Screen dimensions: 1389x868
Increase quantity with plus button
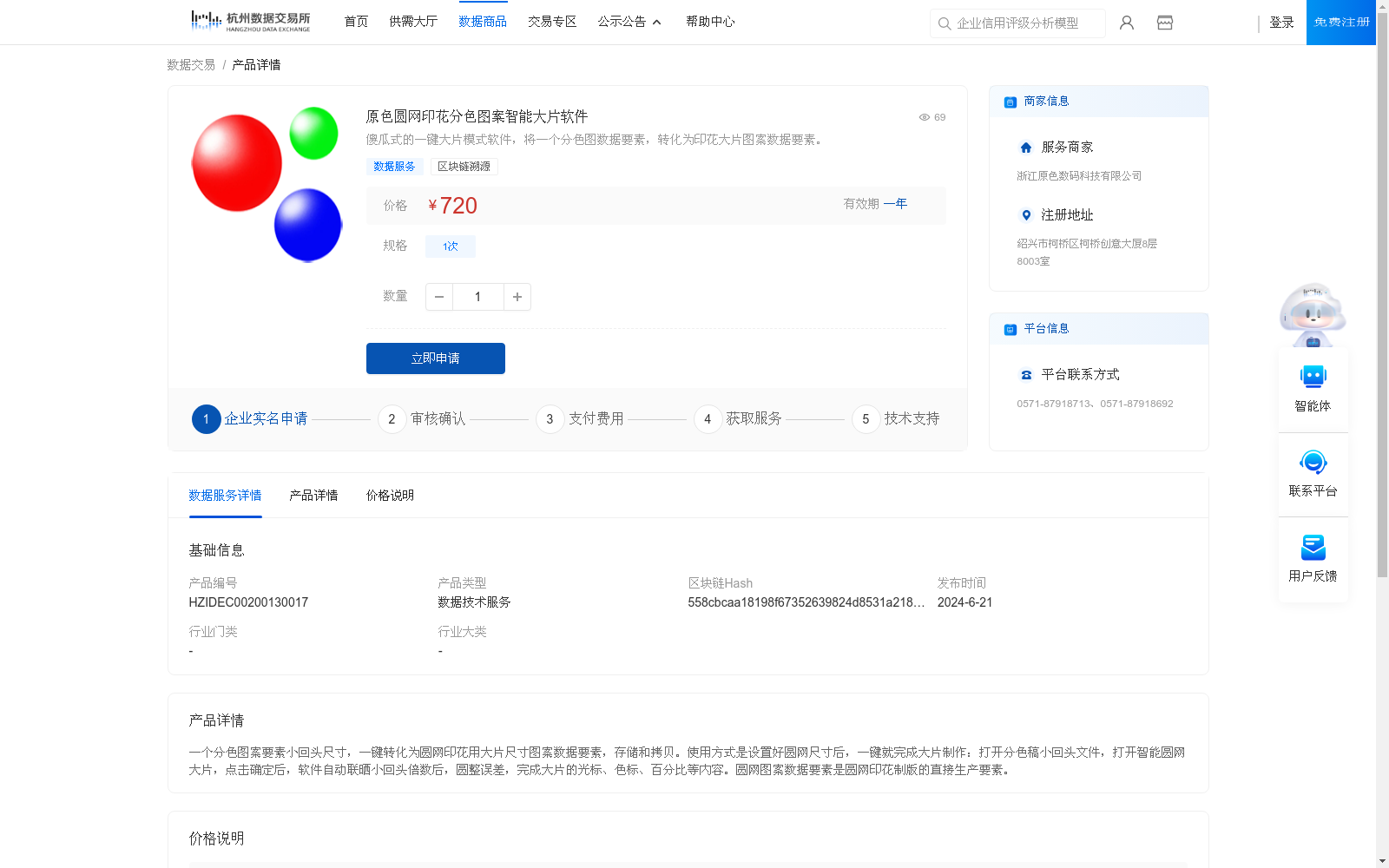pos(517,297)
